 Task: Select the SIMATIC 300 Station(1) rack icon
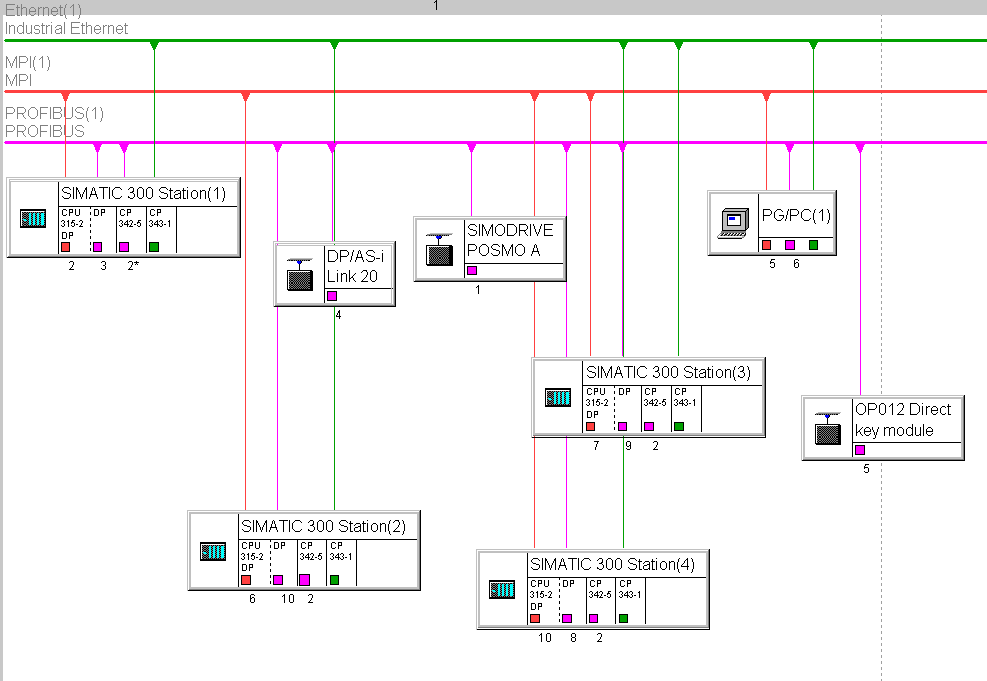click(33, 218)
